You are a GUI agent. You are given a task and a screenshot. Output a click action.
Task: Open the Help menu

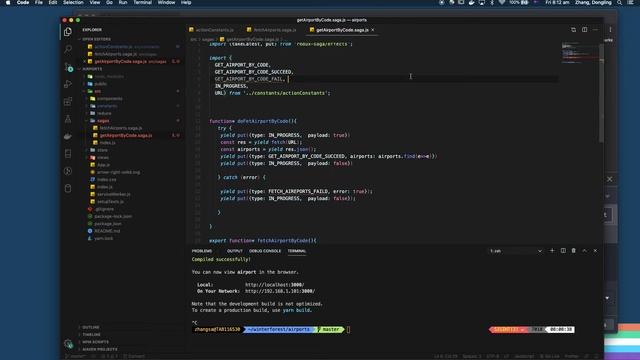tap(186, 2)
